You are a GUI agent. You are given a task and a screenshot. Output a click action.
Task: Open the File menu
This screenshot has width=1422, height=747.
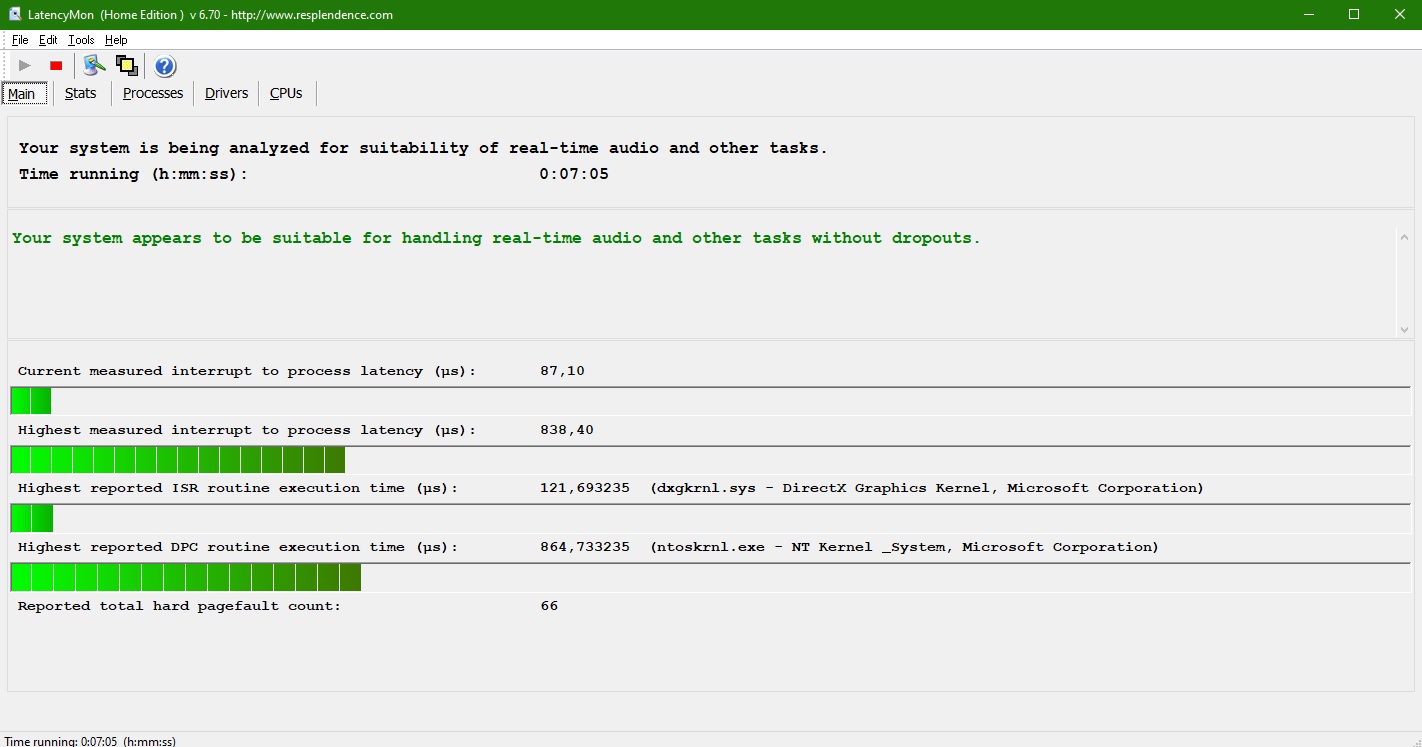click(20, 40)
